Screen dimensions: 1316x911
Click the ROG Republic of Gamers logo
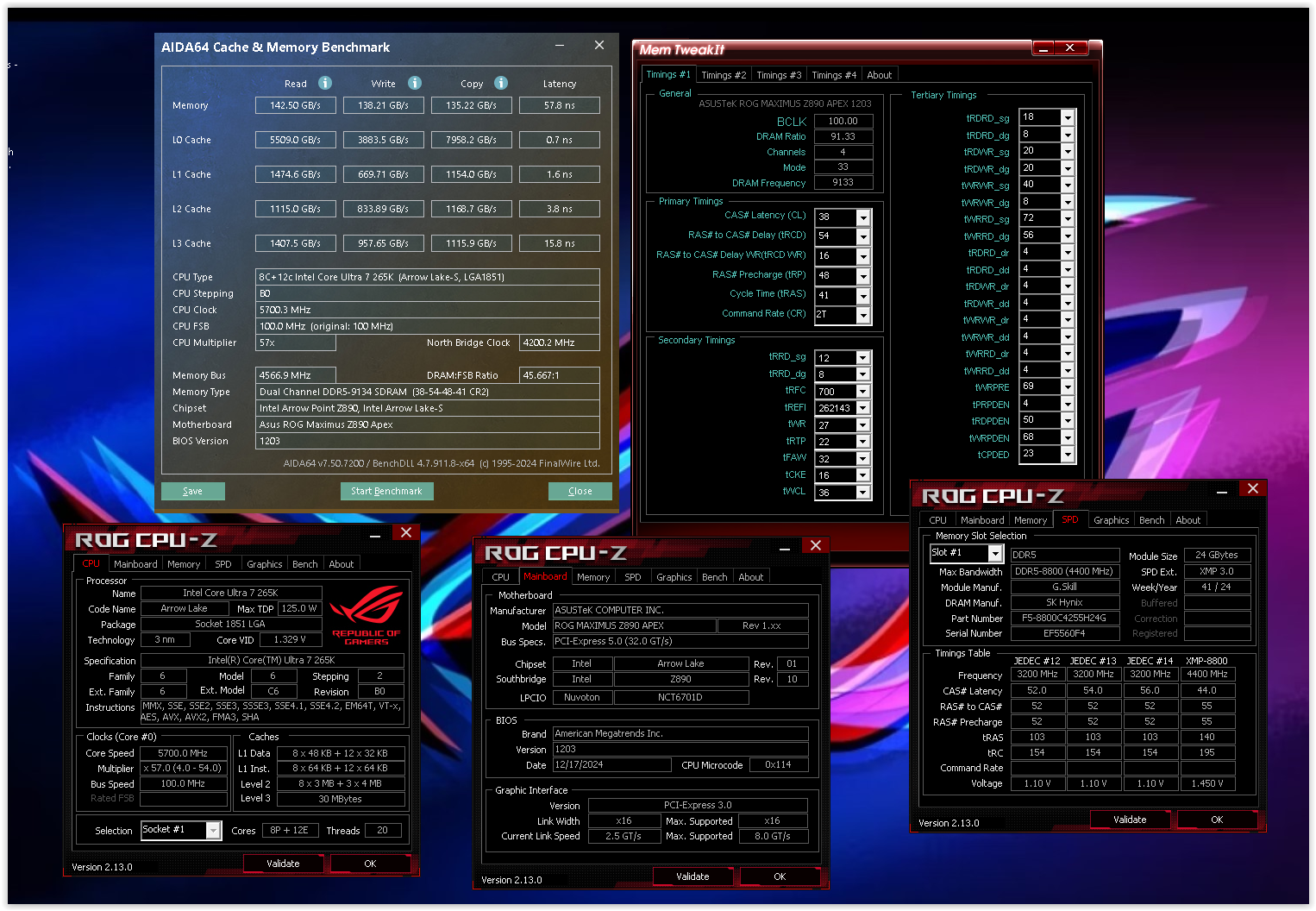click(x=367, y=615)
